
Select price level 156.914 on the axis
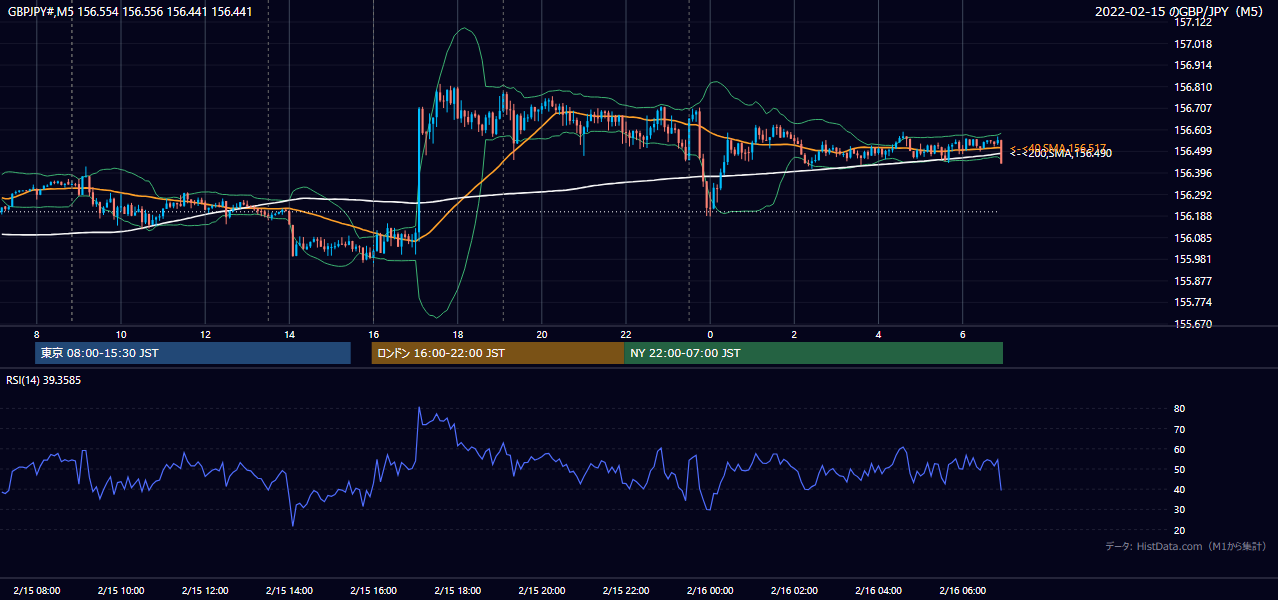1193,65
